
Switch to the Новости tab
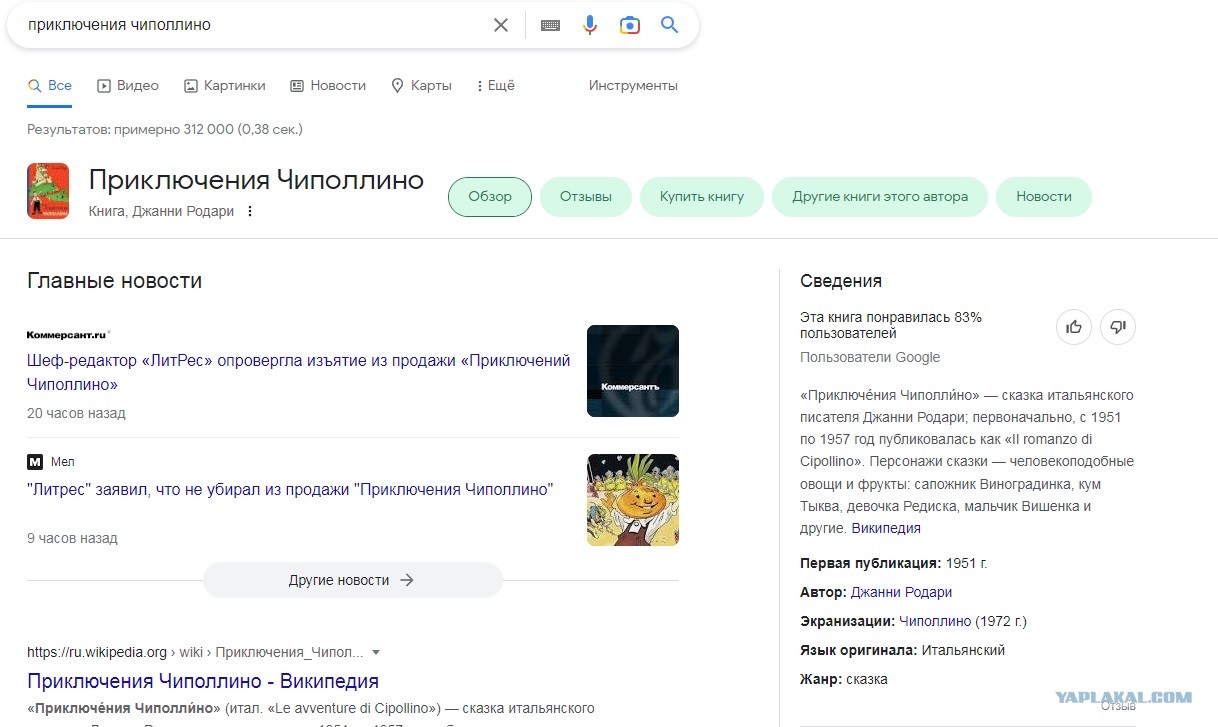point(328,86)
